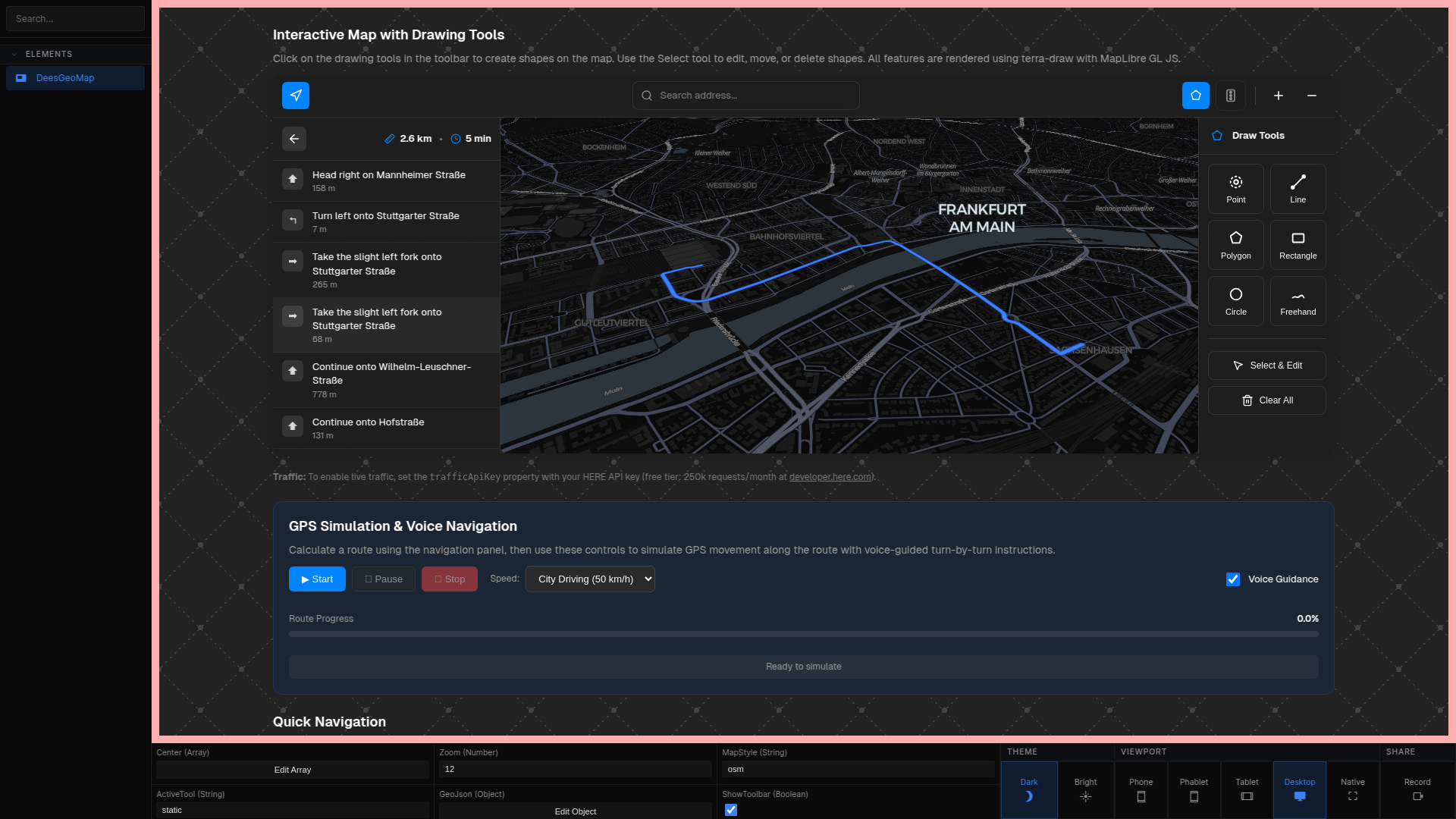Select the Point draw tool

(x=1235, y=189)
